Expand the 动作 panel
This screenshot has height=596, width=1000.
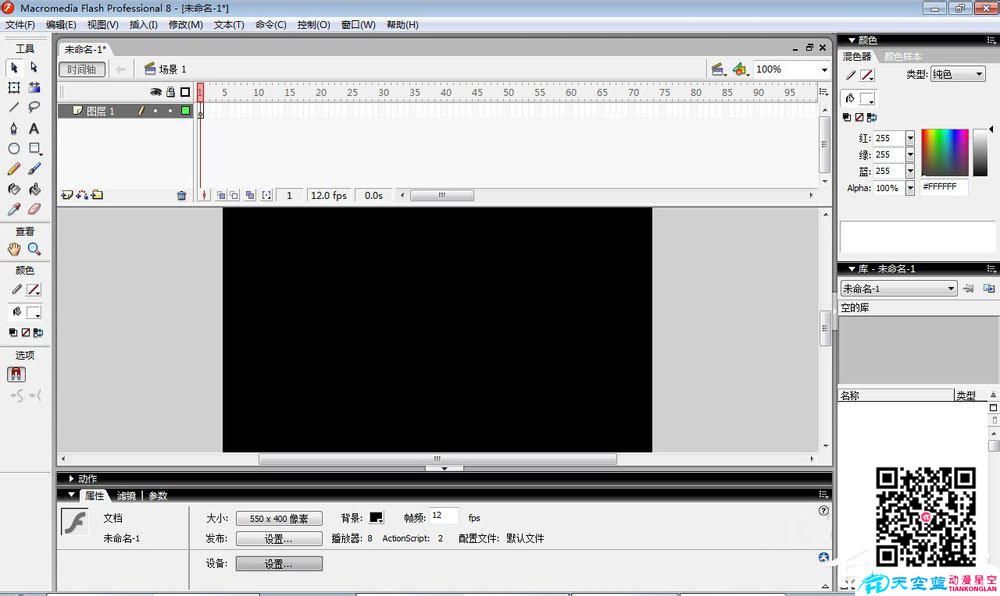pos(71,479)
